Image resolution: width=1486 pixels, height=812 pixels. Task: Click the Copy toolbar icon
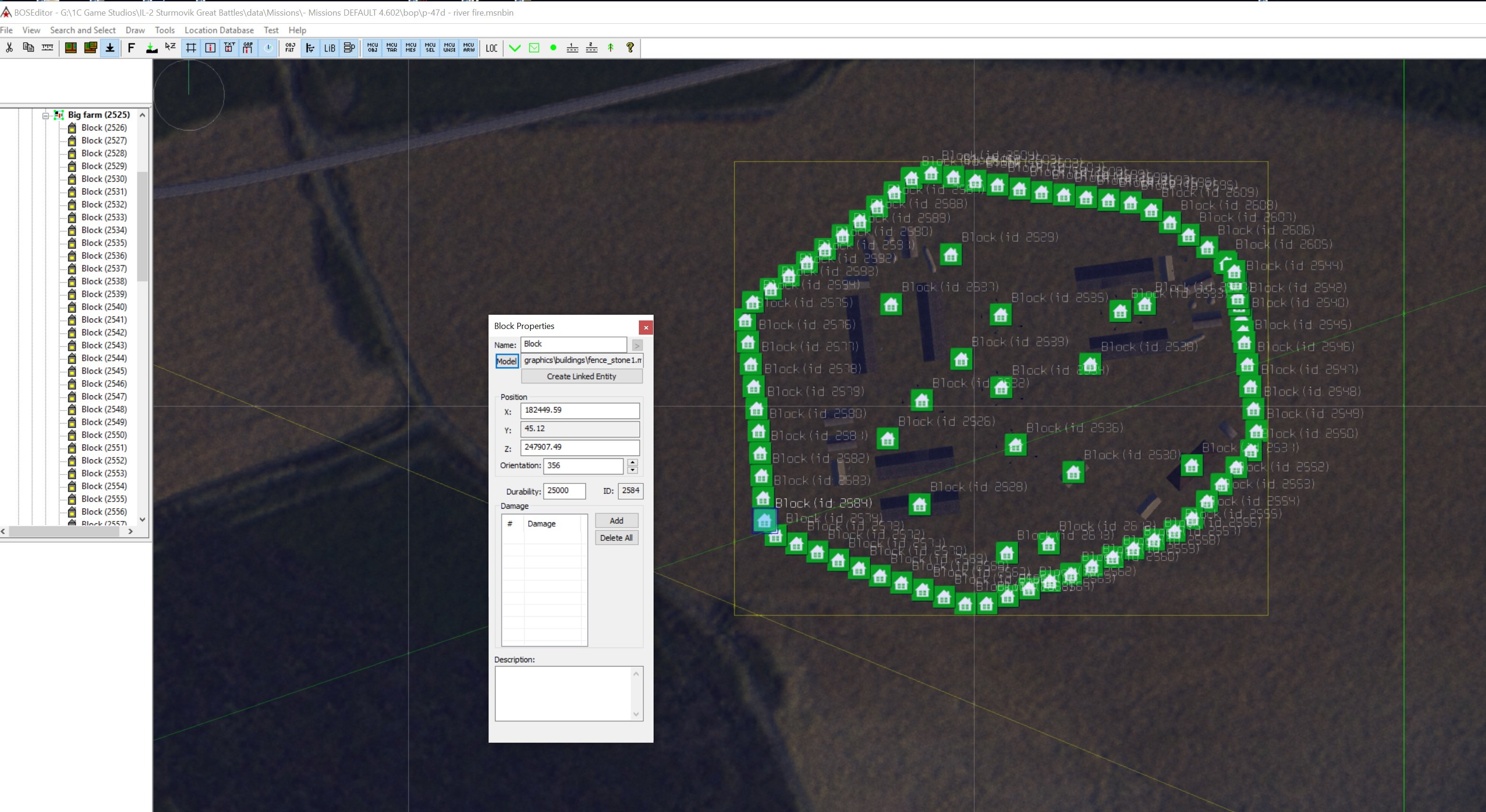(28, 48)
